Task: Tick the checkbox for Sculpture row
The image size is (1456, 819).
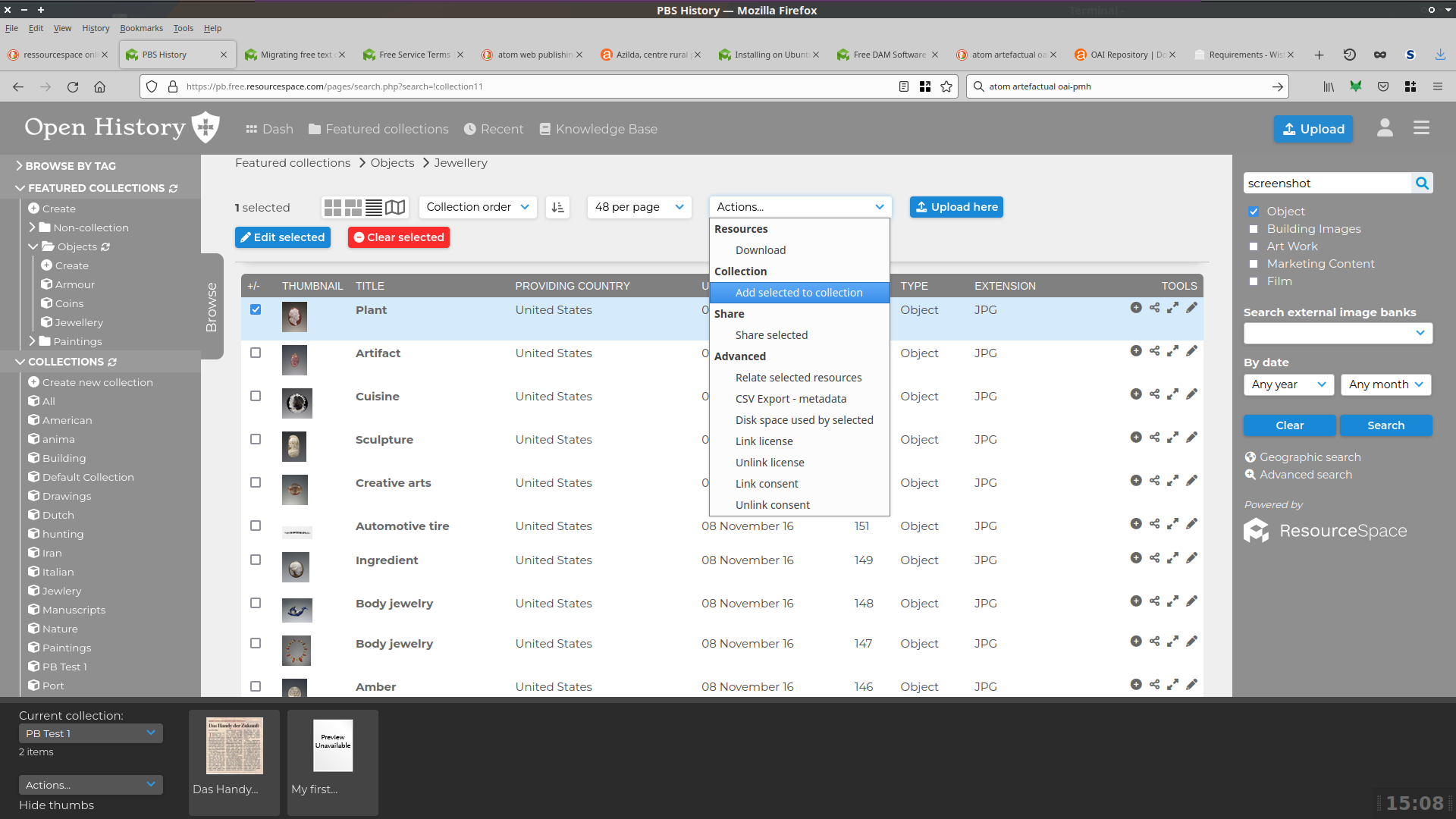Action: pyautogui.click(x=256, y=439)
